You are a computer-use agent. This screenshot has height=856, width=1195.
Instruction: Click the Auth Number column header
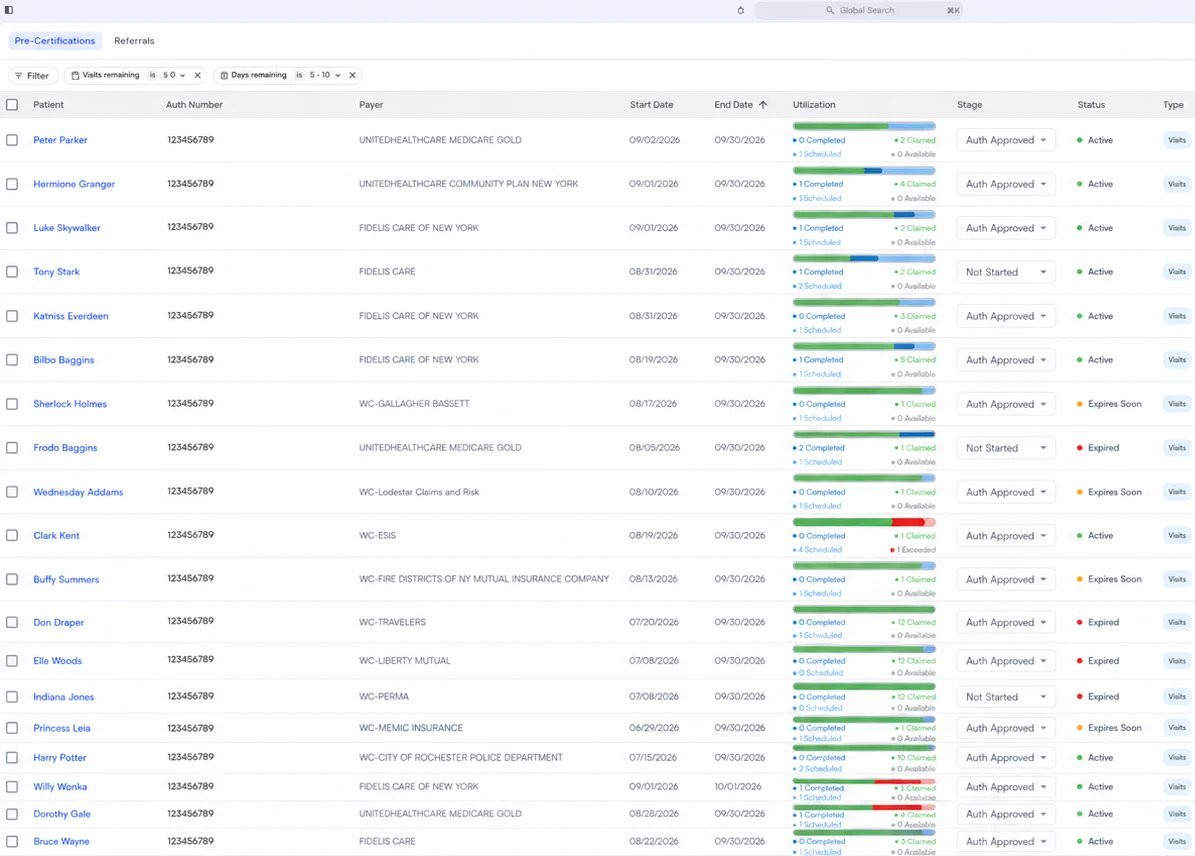[194, 105]
